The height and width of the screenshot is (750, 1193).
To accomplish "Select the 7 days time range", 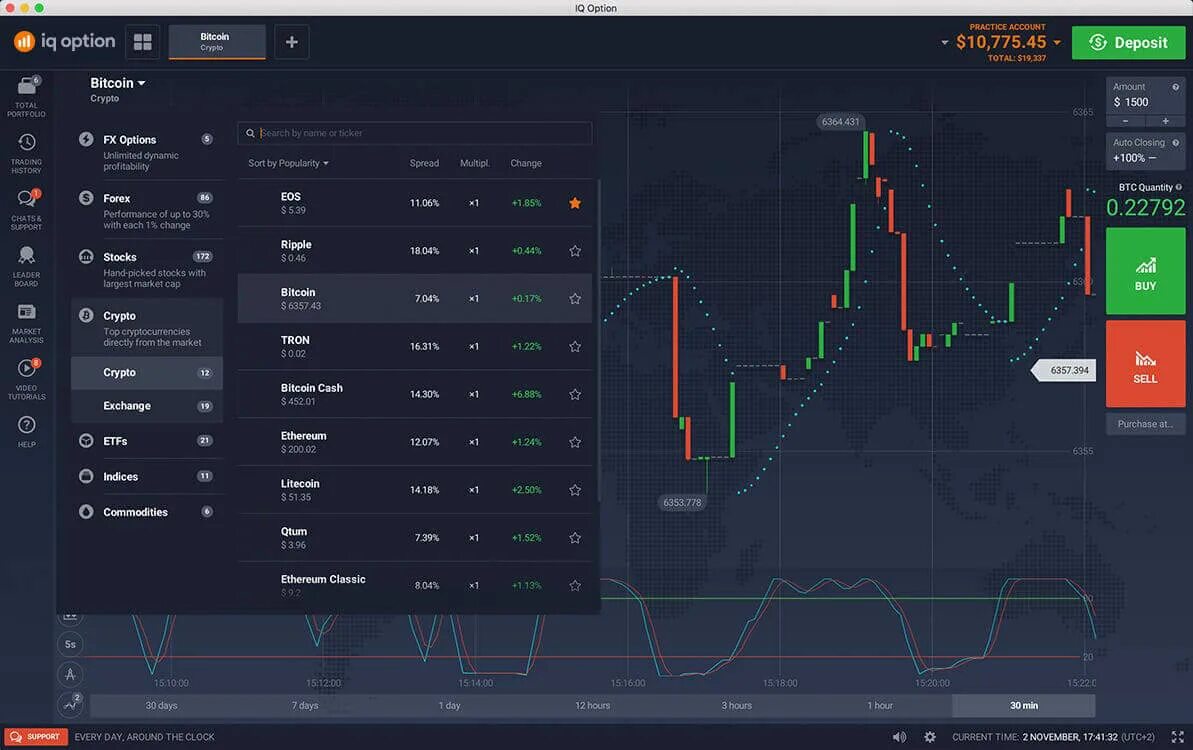I will pos(305,706).
